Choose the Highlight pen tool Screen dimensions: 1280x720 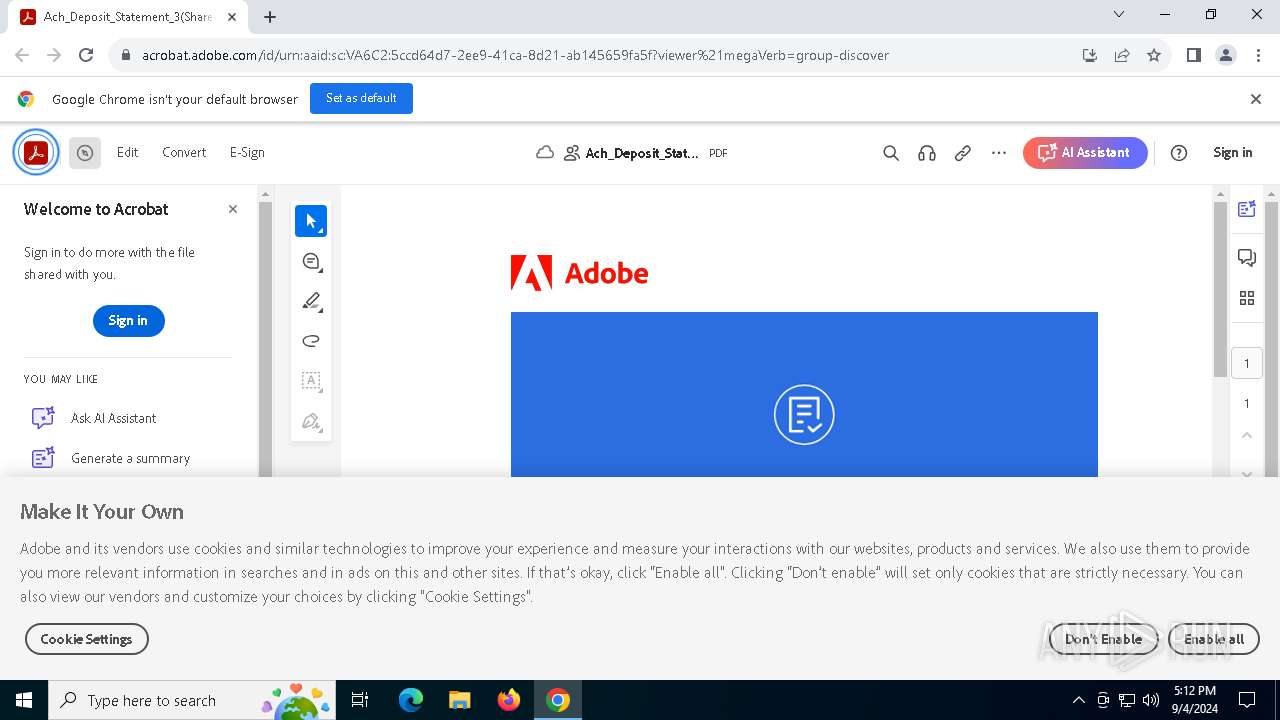point(311,301)
